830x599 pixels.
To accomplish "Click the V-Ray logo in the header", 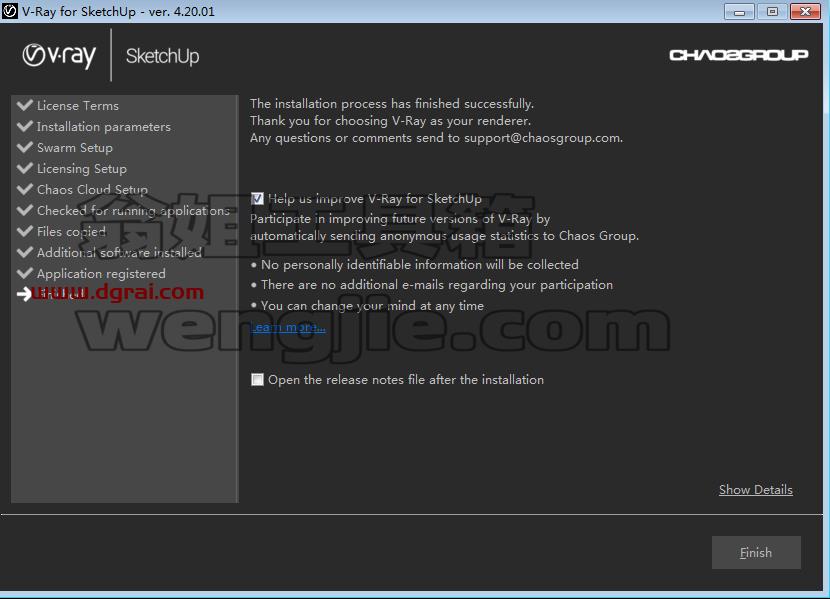I will pos(59,56).
